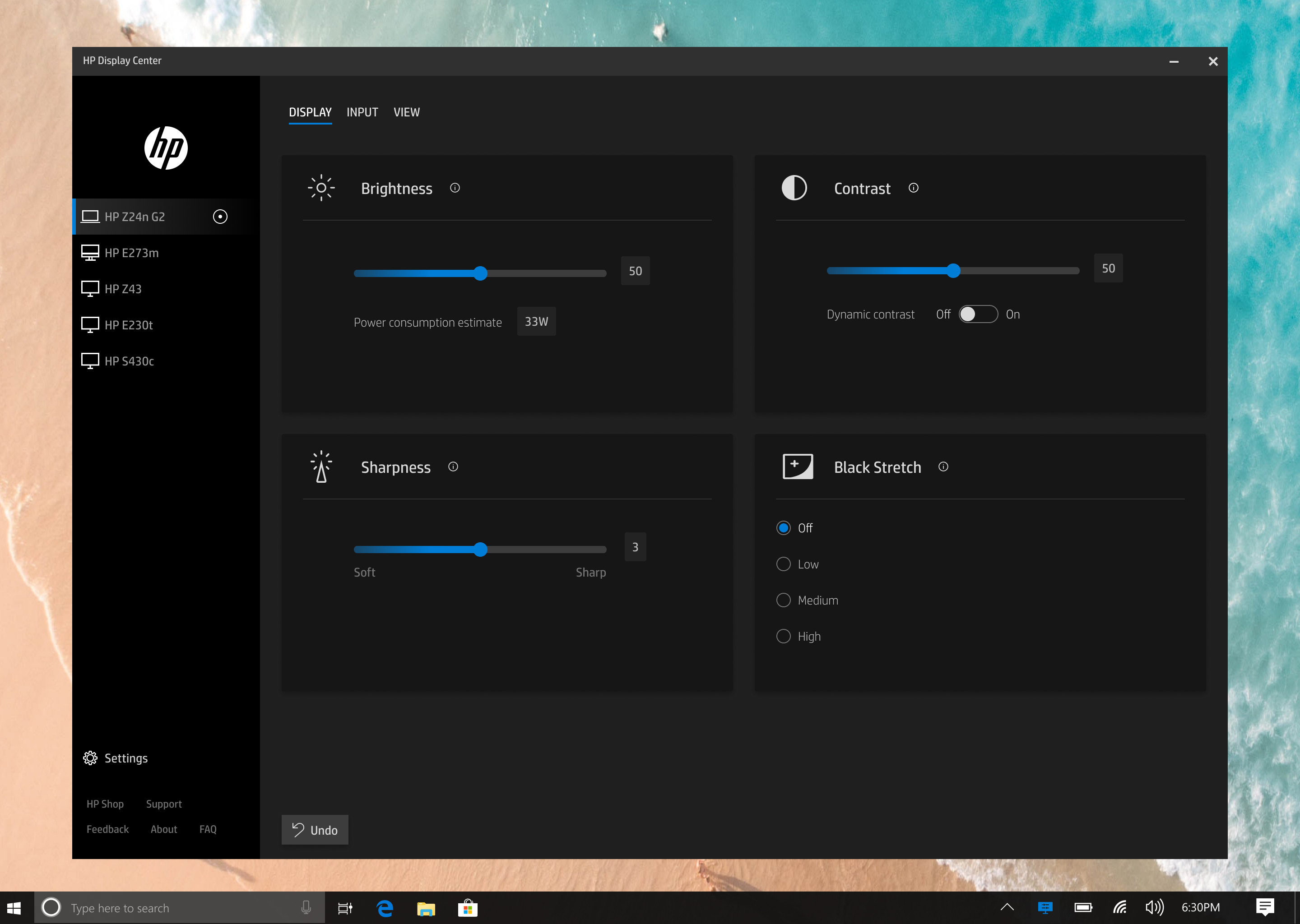Click the Cortana circle icon

pyautogui.click(x=51, y=907)
